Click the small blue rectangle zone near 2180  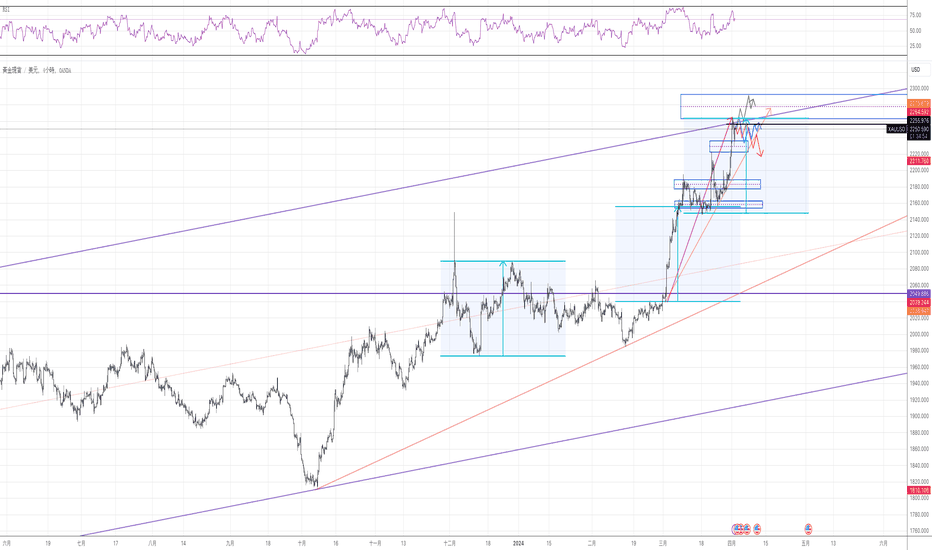pyautogui.click(x=717, y=184)
